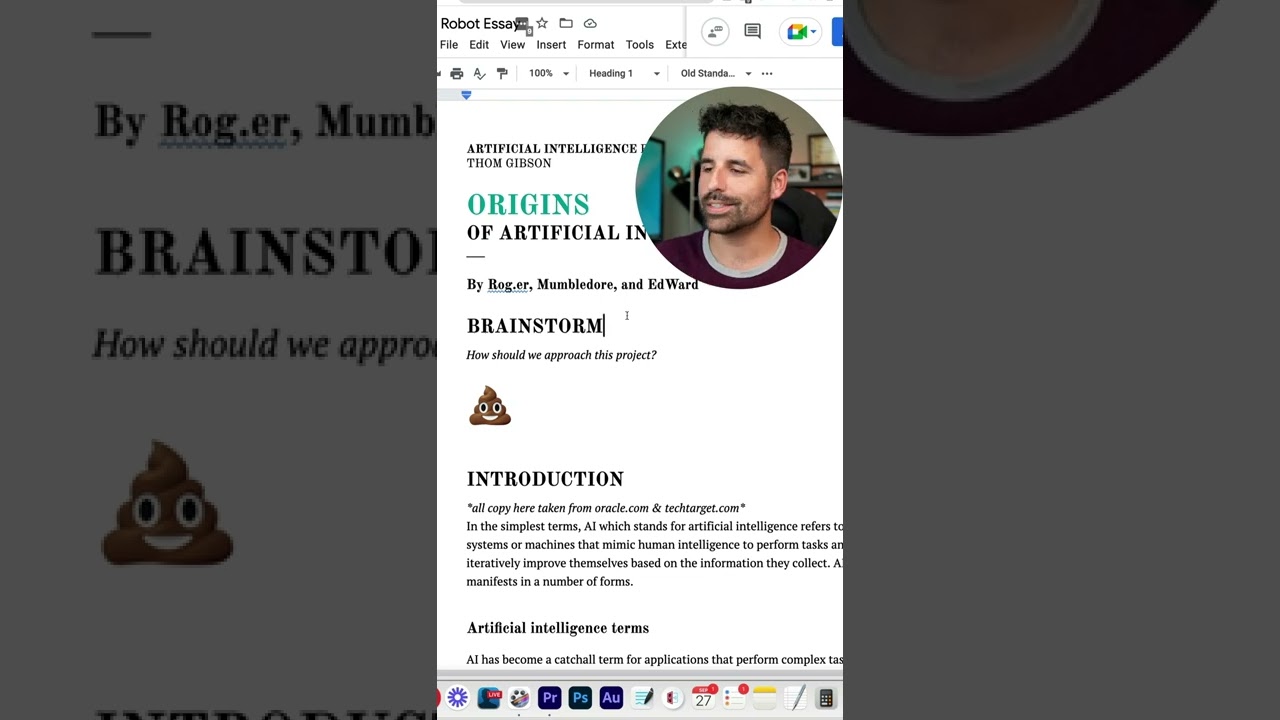
Task: Open Photoshop from the dock
Action: click(x=580, y=697)
